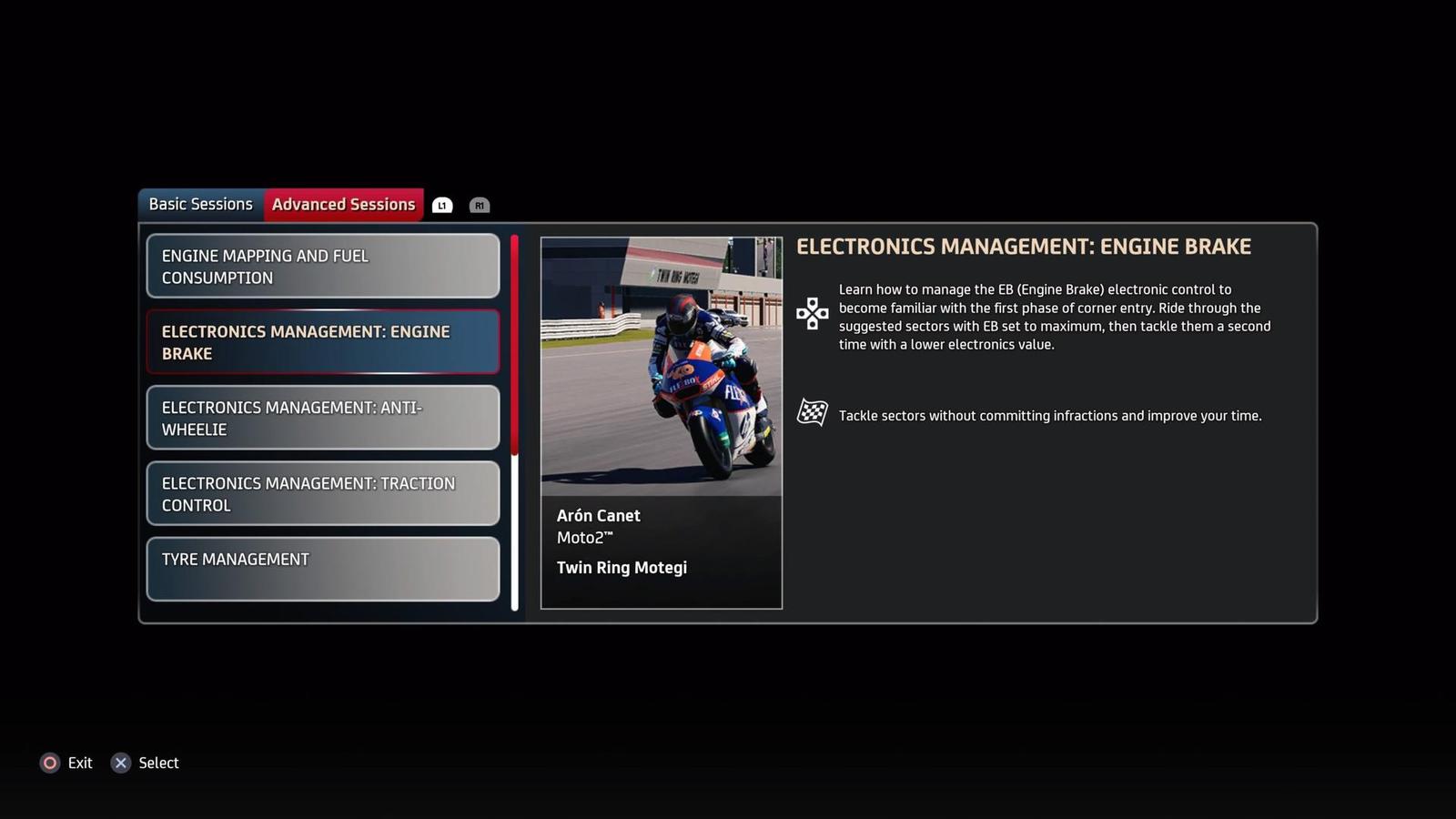Switch to the Basic Sessions tab
The width and height of the screenshot is (1456, 819).
(x=200, y=205)
